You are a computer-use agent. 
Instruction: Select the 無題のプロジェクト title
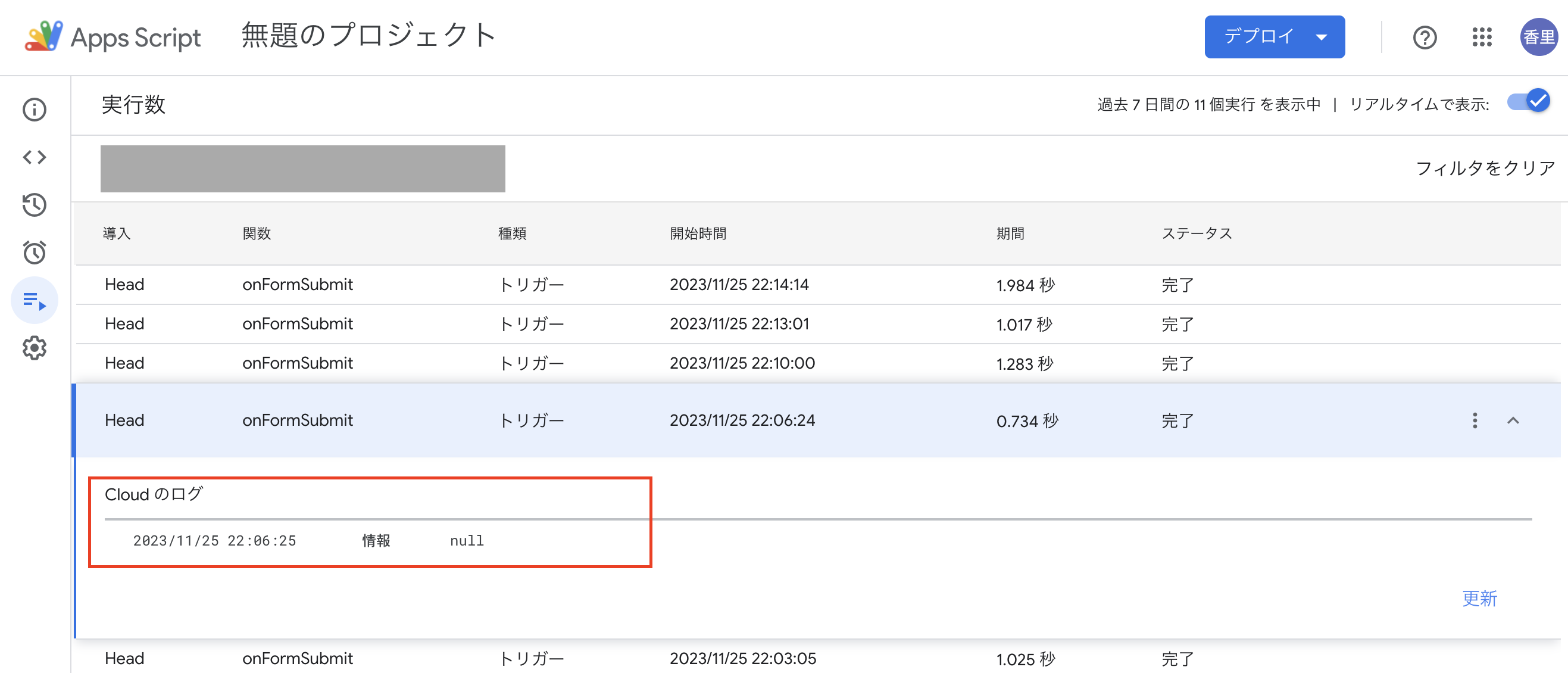click(368, 35)
